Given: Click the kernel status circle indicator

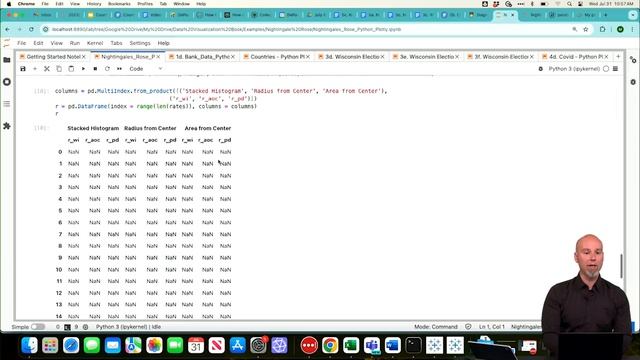Looking at the screenshot, I should click(606, 69).
